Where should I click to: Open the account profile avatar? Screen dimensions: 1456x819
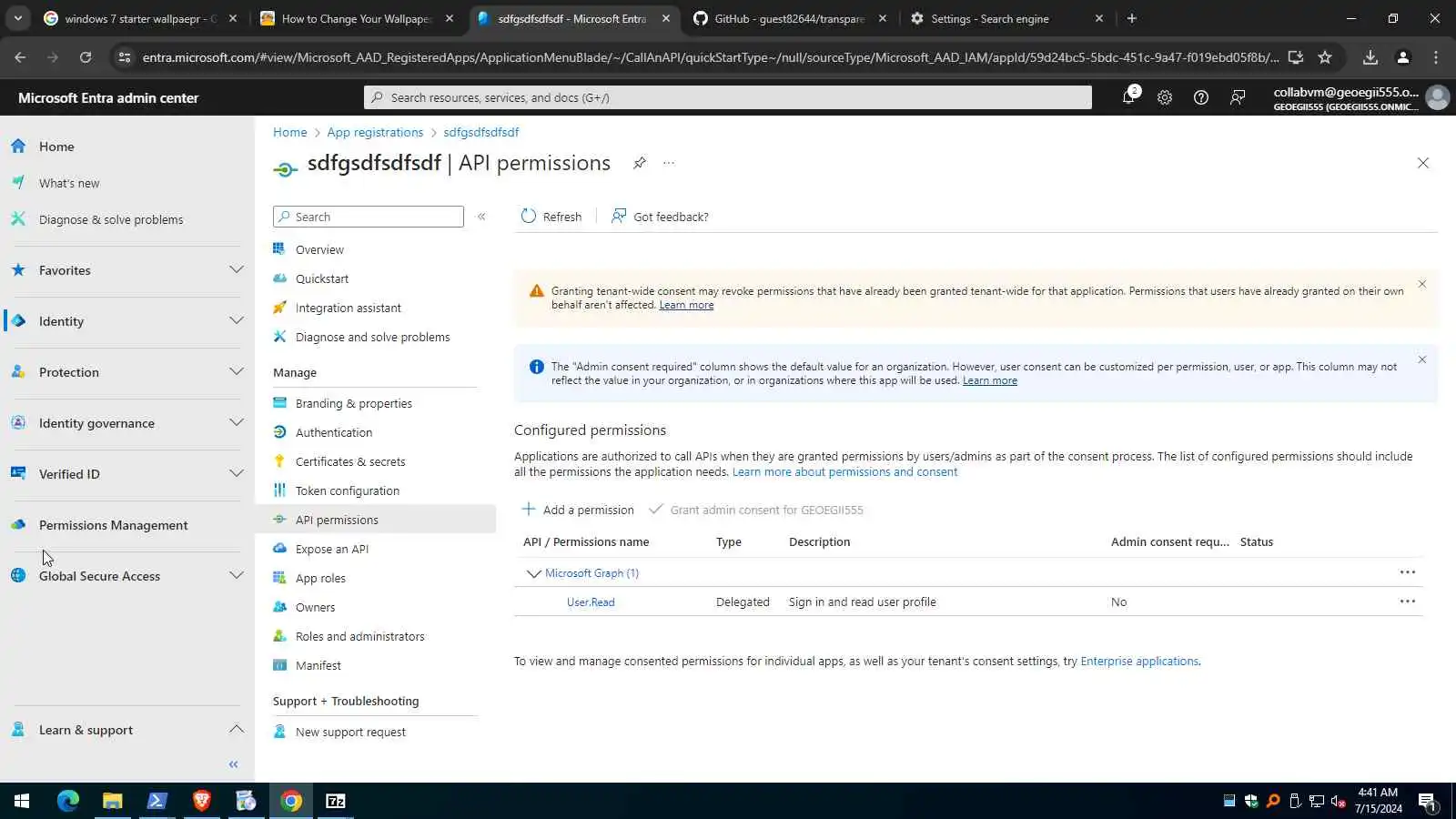click(1438, 97)
